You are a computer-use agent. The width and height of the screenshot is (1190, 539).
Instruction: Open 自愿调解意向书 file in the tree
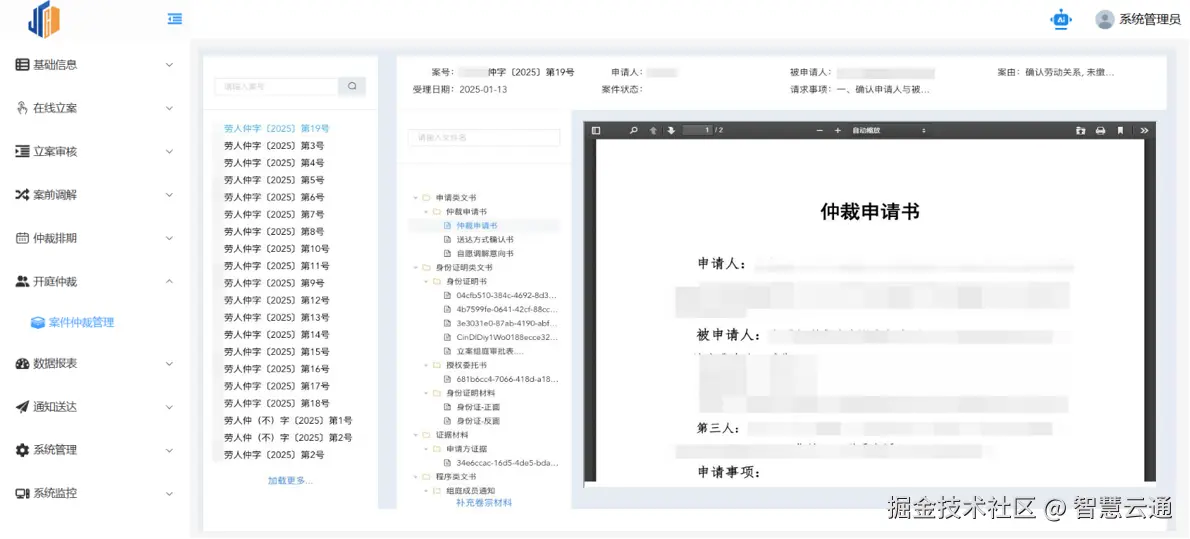click(484, 254)
